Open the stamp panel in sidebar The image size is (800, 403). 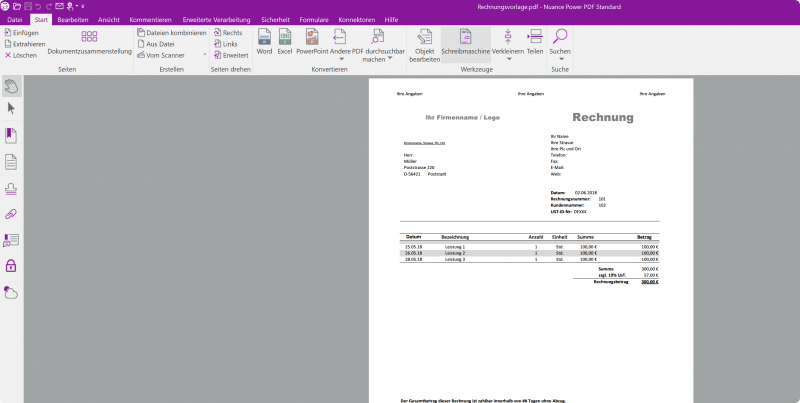[11, 189]
